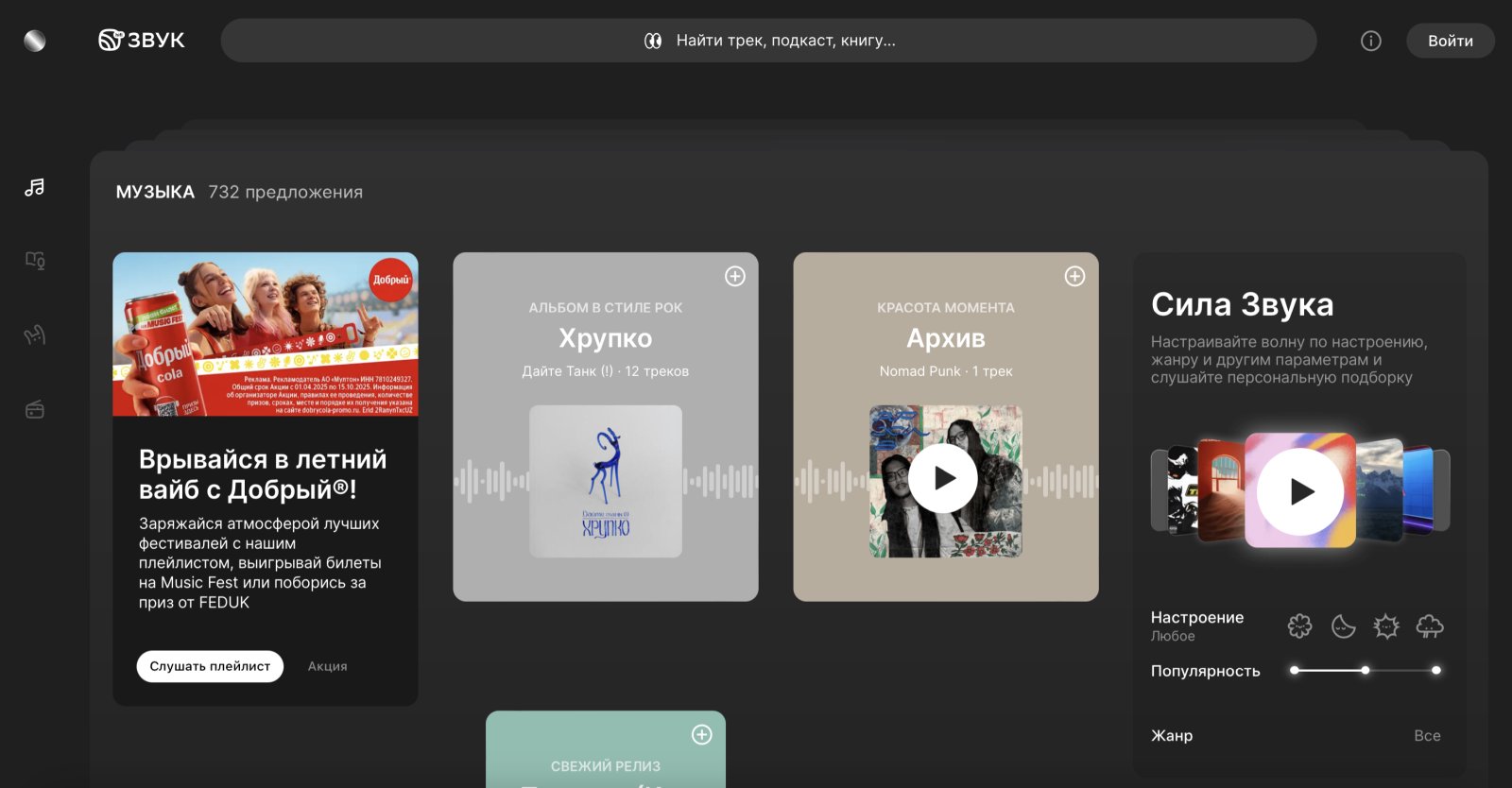Set popularity slider to the middle point
Image resolution: width=1512 pixels, height=788 pixels.
(x=1365, y=670)
